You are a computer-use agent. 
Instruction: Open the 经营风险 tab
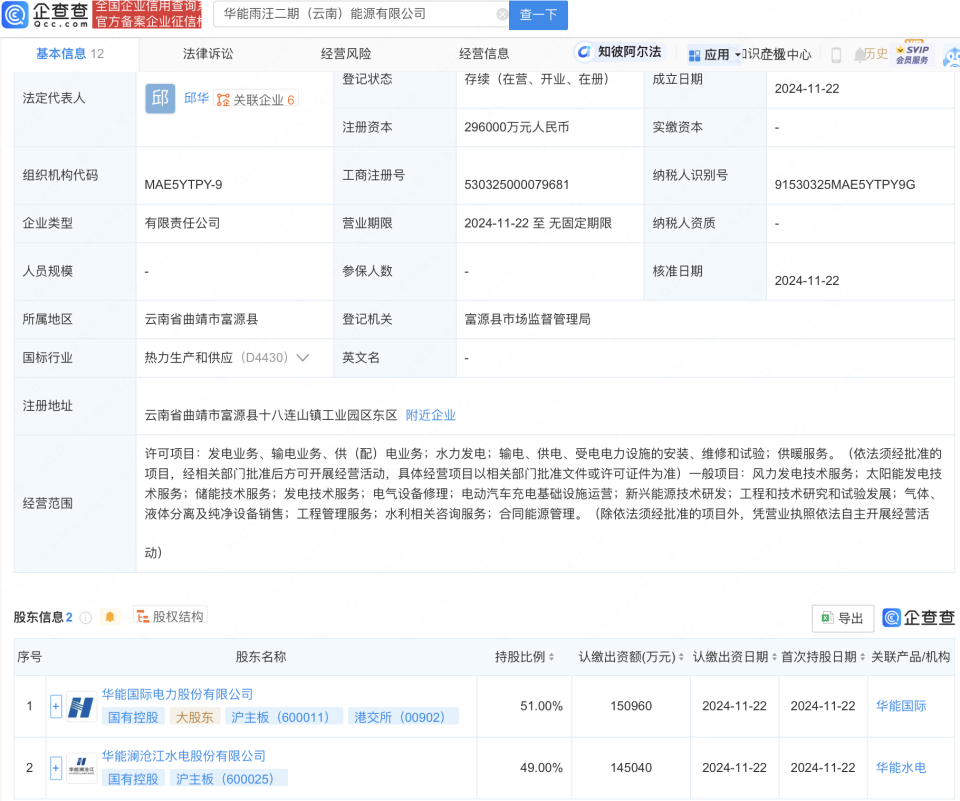[x=346, y=54]
